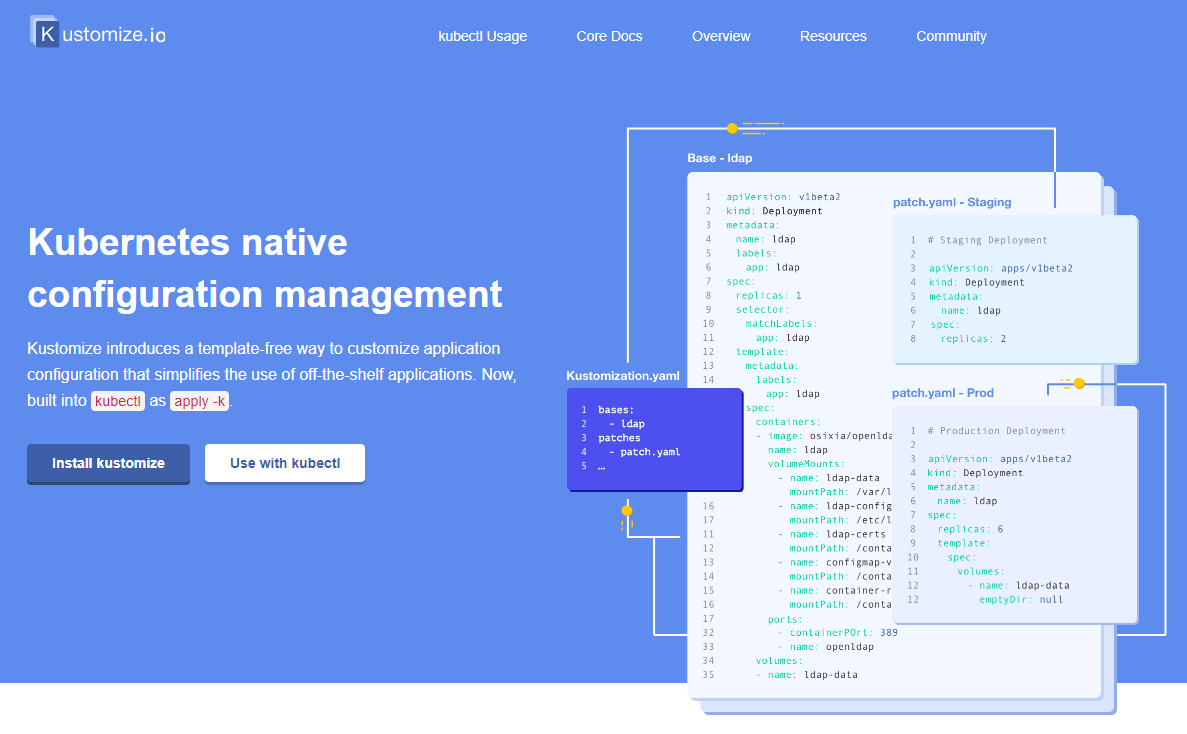The width and height of the screenshot is (1187, 734).
Task: Click 'replicas: 2' in the Staging patch
Action: (x=973, y=339)
